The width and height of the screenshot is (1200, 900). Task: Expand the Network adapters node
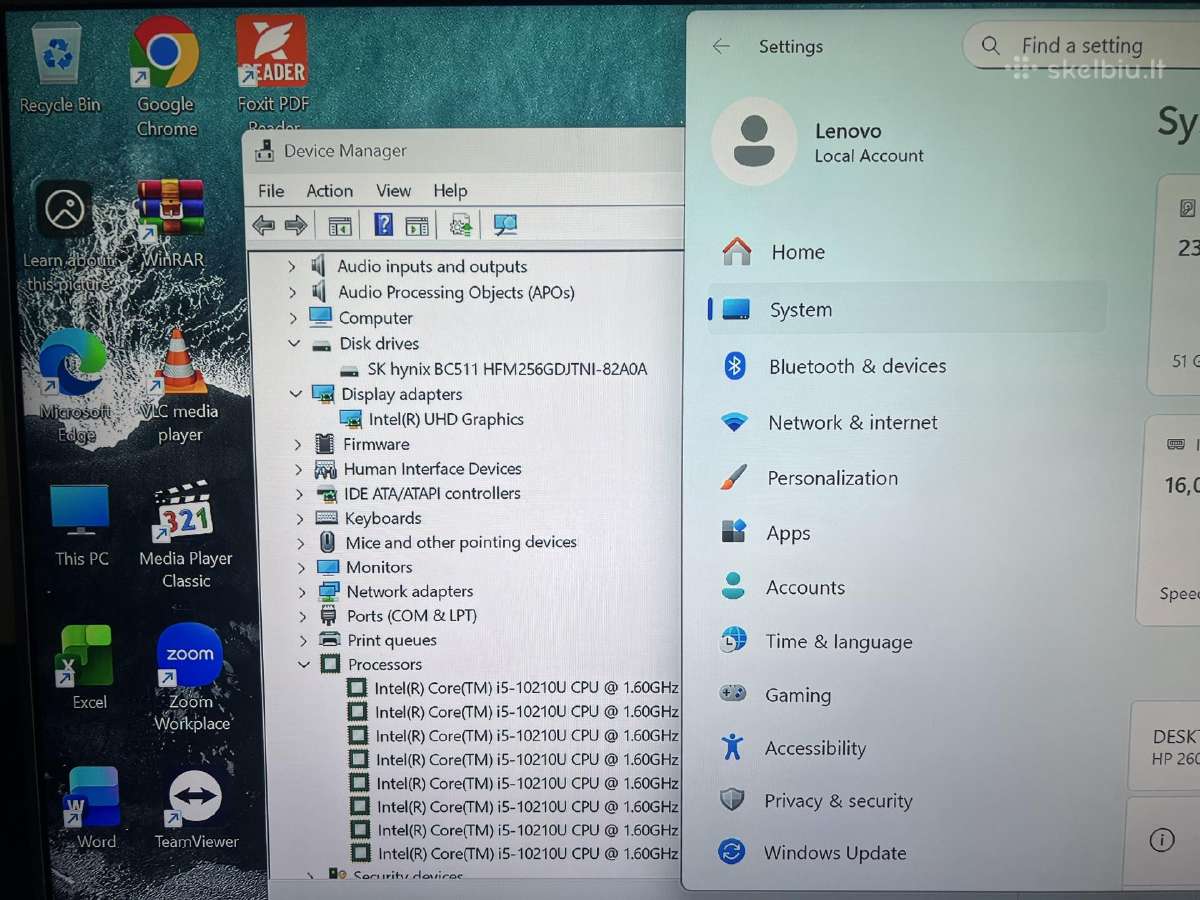(302, 592)
